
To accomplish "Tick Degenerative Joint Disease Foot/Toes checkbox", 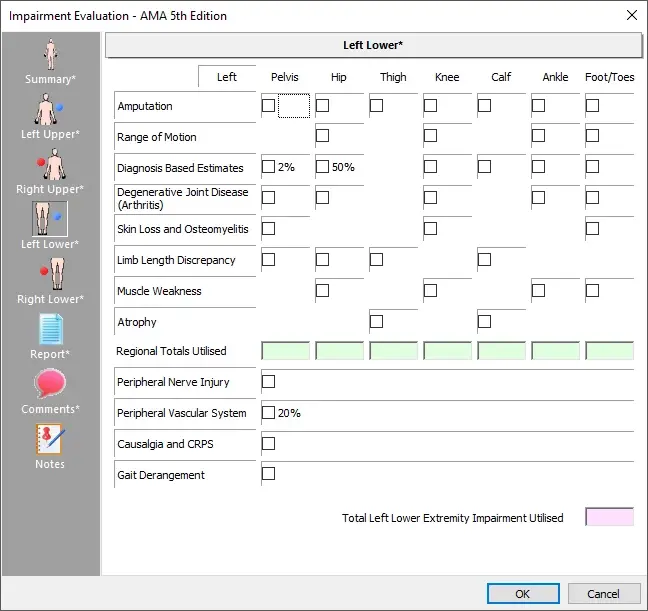I will (592, 198).
